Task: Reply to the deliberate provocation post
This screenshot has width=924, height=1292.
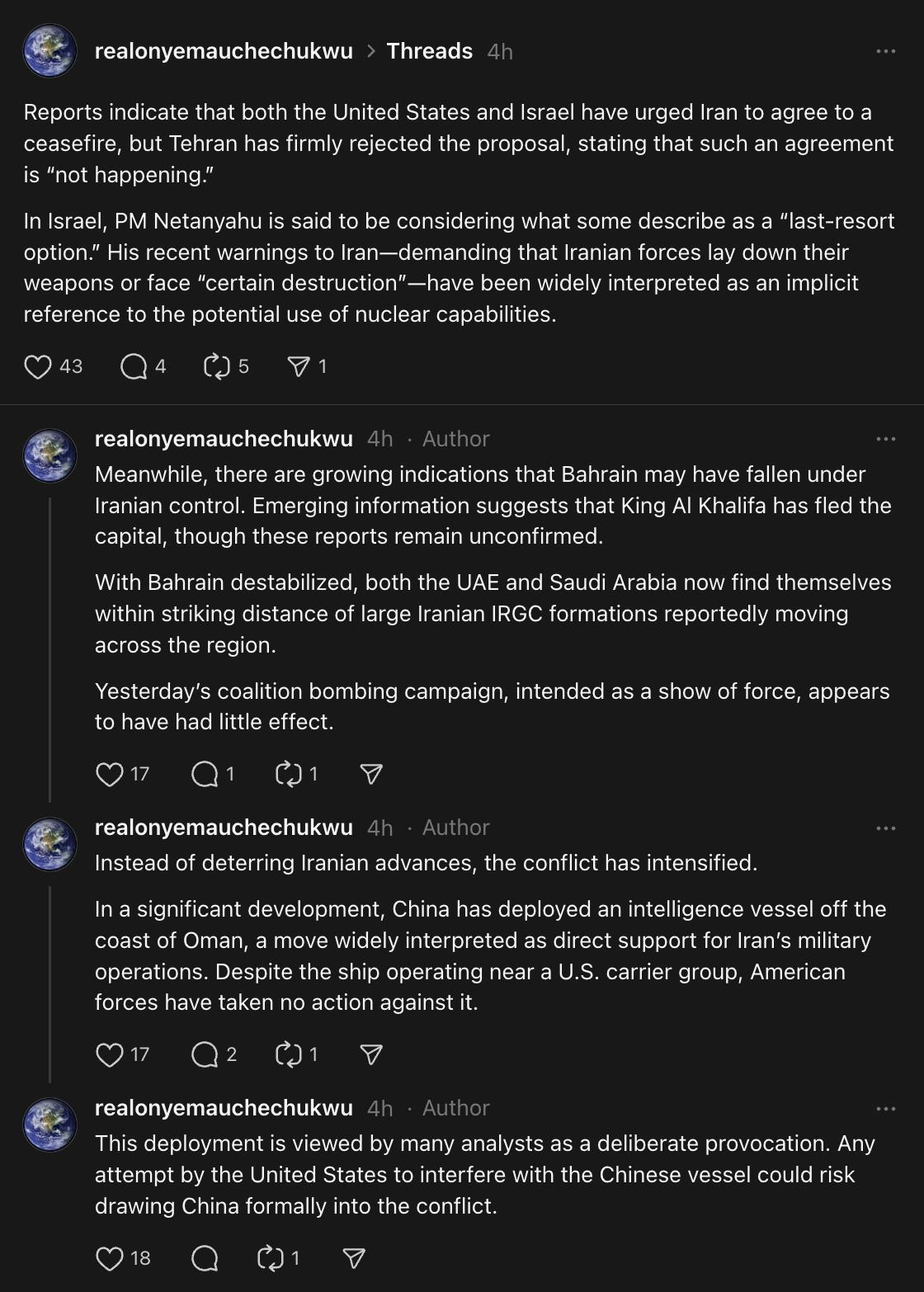Action: [204, 1258]
